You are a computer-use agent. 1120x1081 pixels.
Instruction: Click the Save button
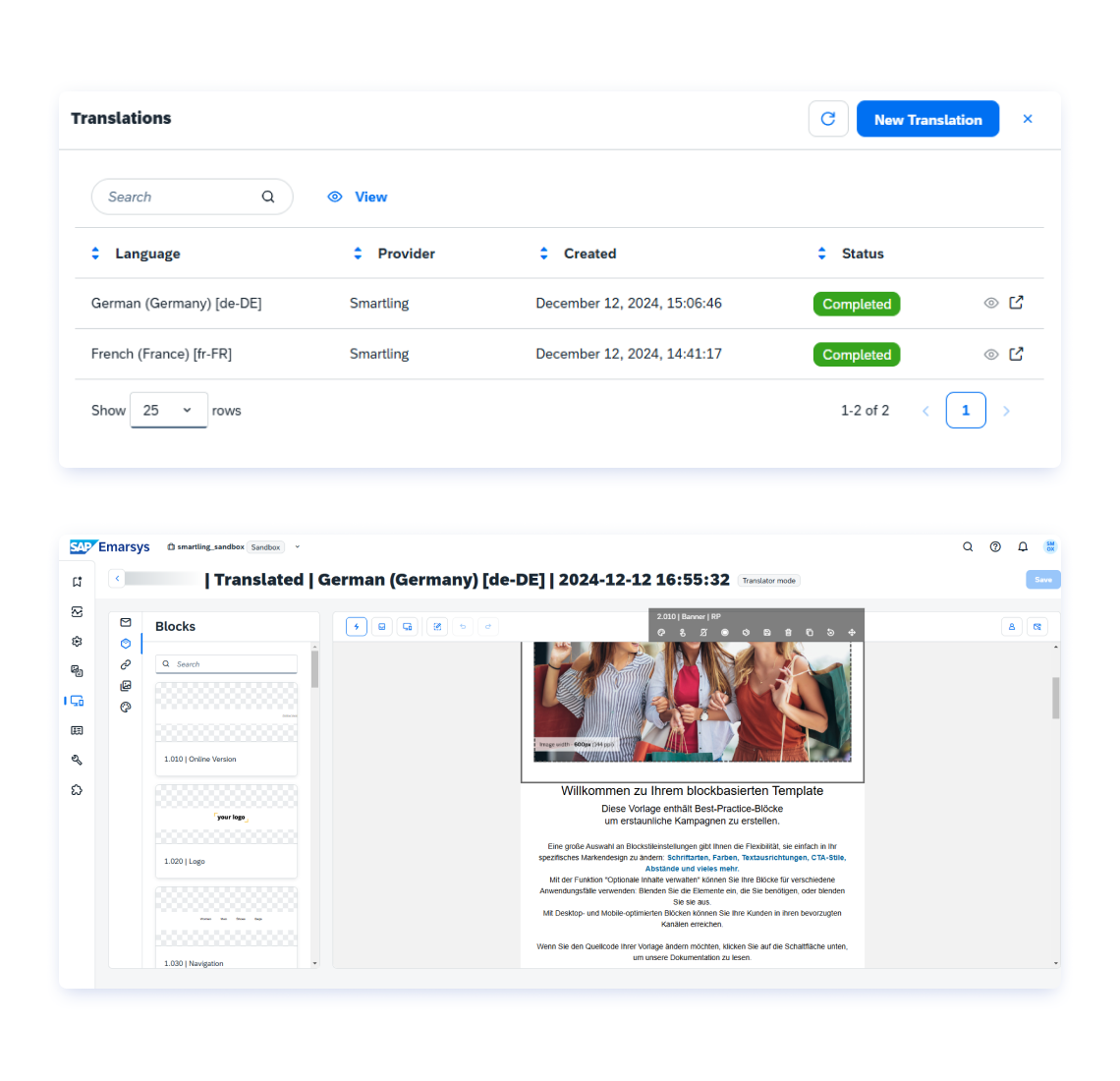click(x=1042, y=580)
